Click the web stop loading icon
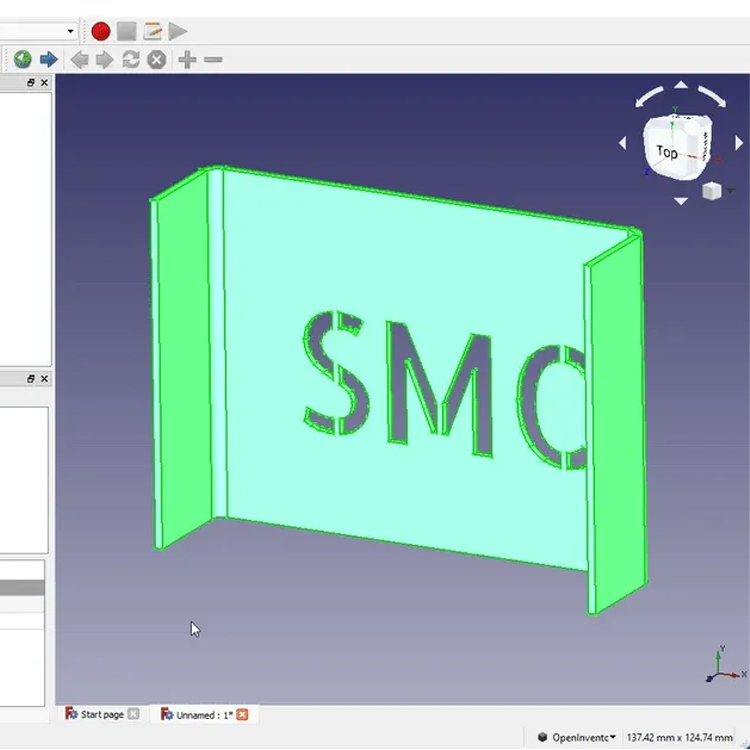Viewport: 750px width, 750px height. point(157,60)
